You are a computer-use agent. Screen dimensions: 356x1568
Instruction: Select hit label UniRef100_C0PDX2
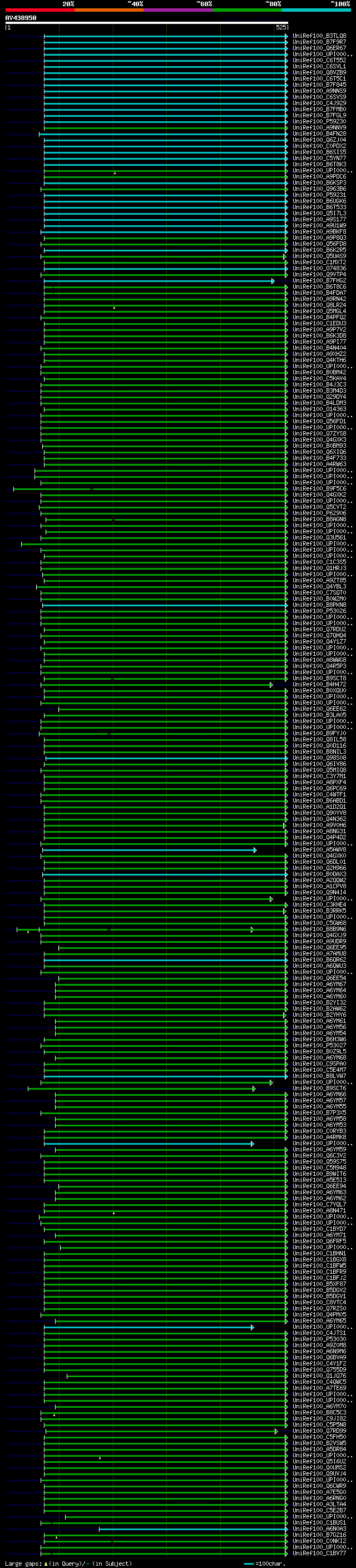[x=319, y=146]
